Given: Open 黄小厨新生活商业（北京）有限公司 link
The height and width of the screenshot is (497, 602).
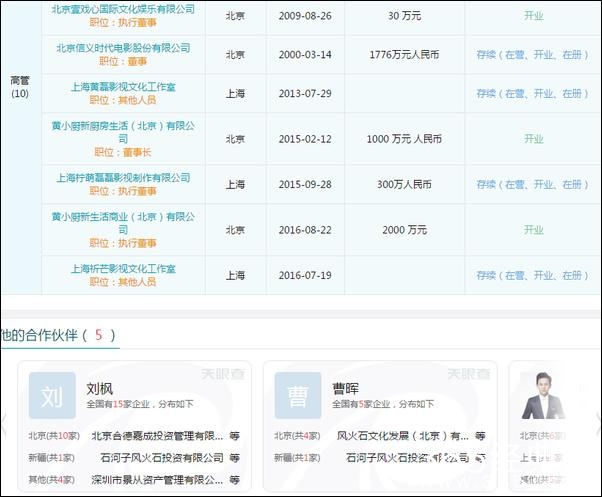Looking at the screenshot, I should [x=123, y=217].
